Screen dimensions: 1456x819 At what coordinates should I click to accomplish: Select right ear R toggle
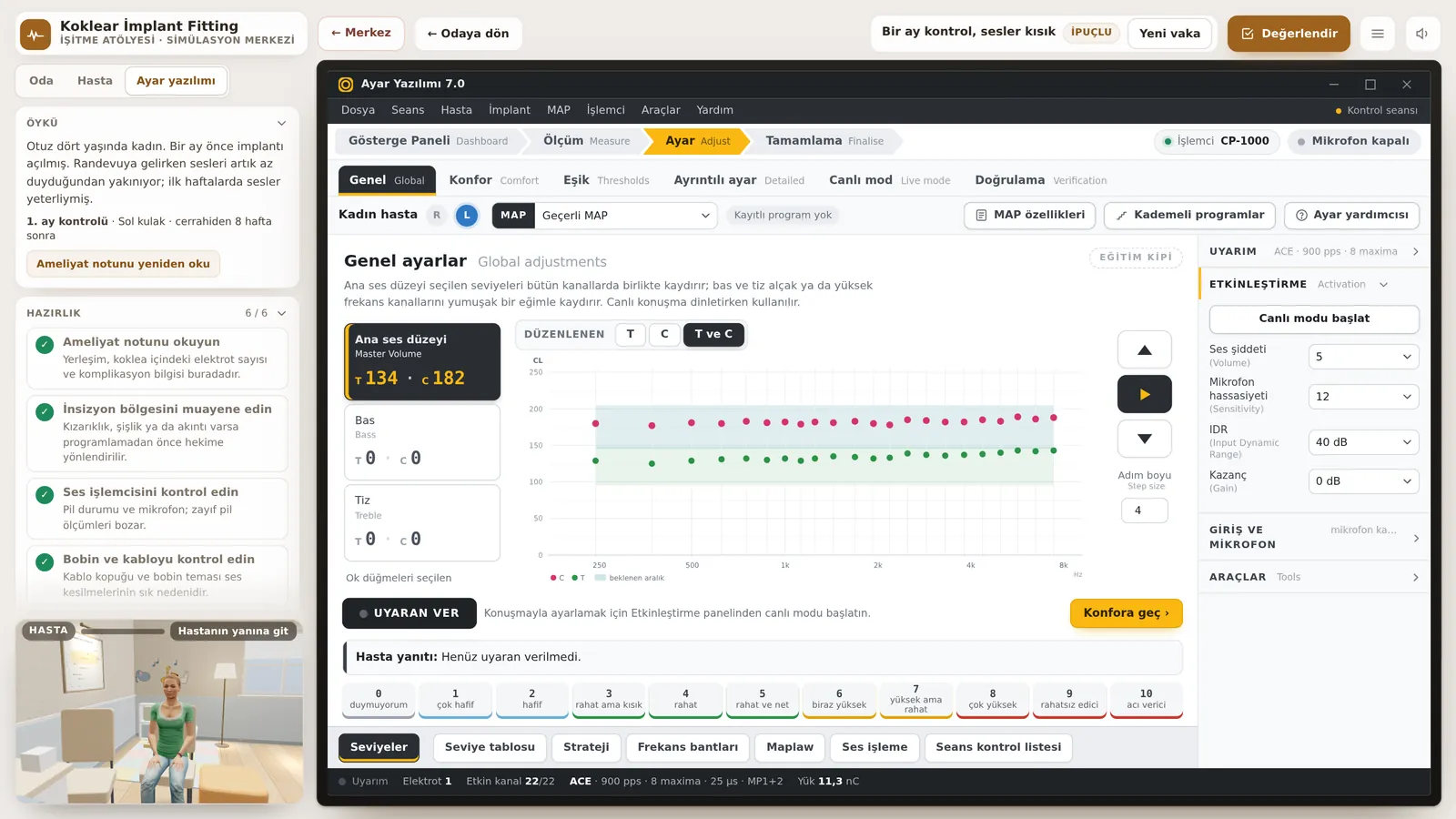[437, 216]
